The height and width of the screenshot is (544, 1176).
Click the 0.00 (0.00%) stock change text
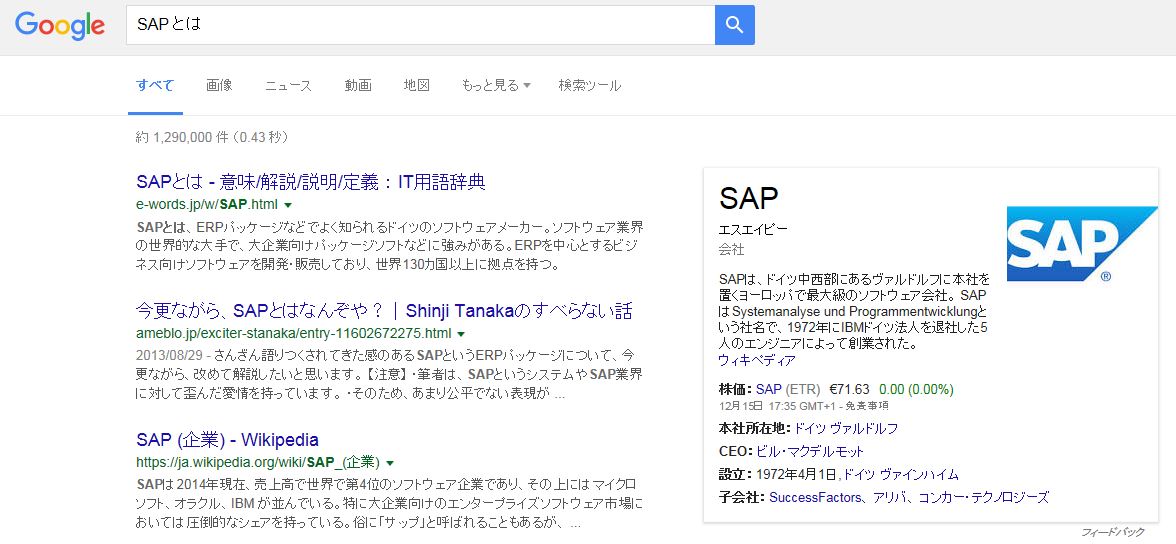916,389
